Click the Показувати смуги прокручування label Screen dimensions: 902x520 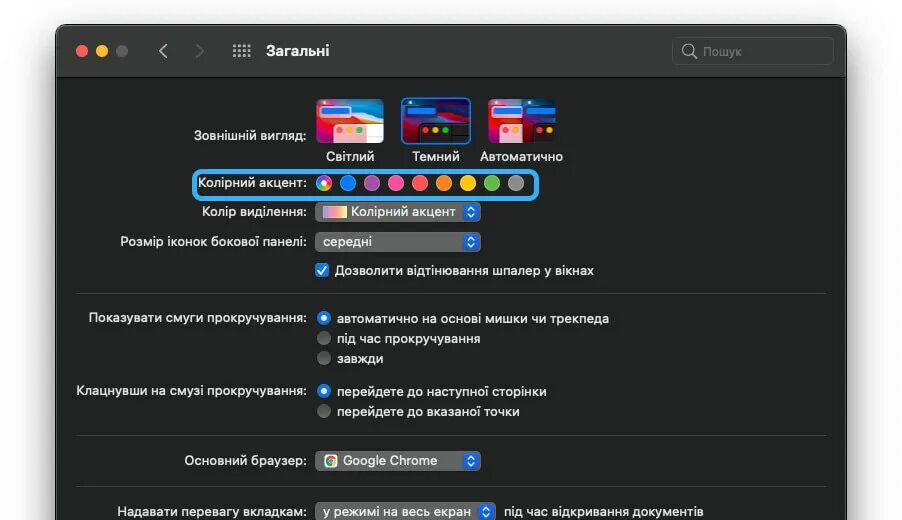197,318
